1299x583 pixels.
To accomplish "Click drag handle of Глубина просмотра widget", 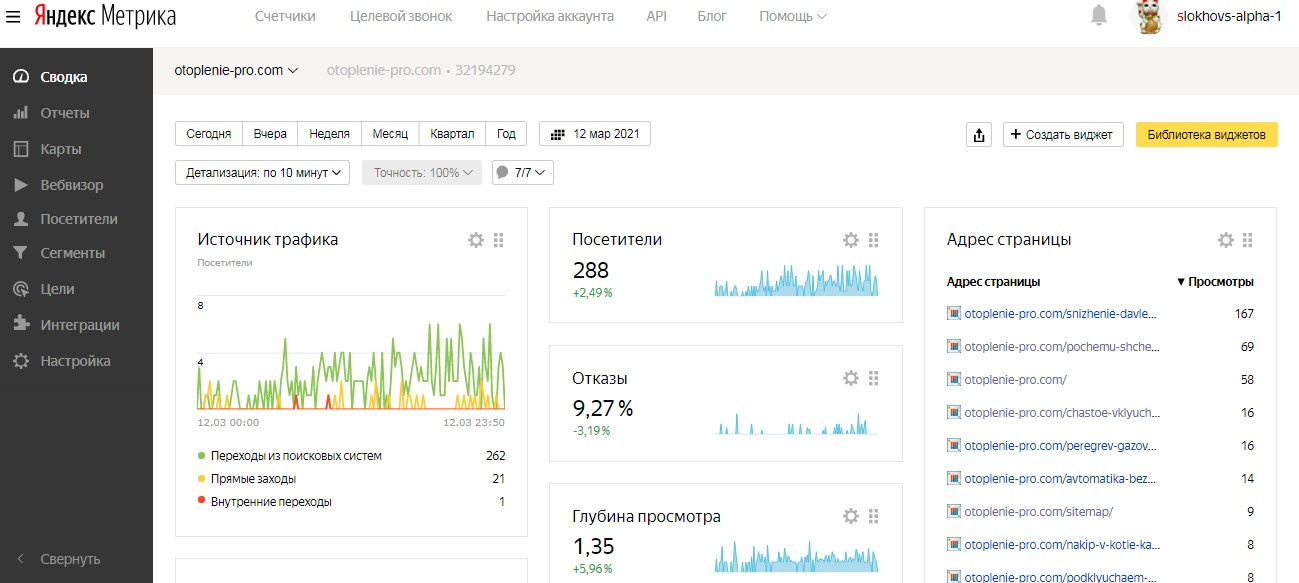I will point(874,516).
